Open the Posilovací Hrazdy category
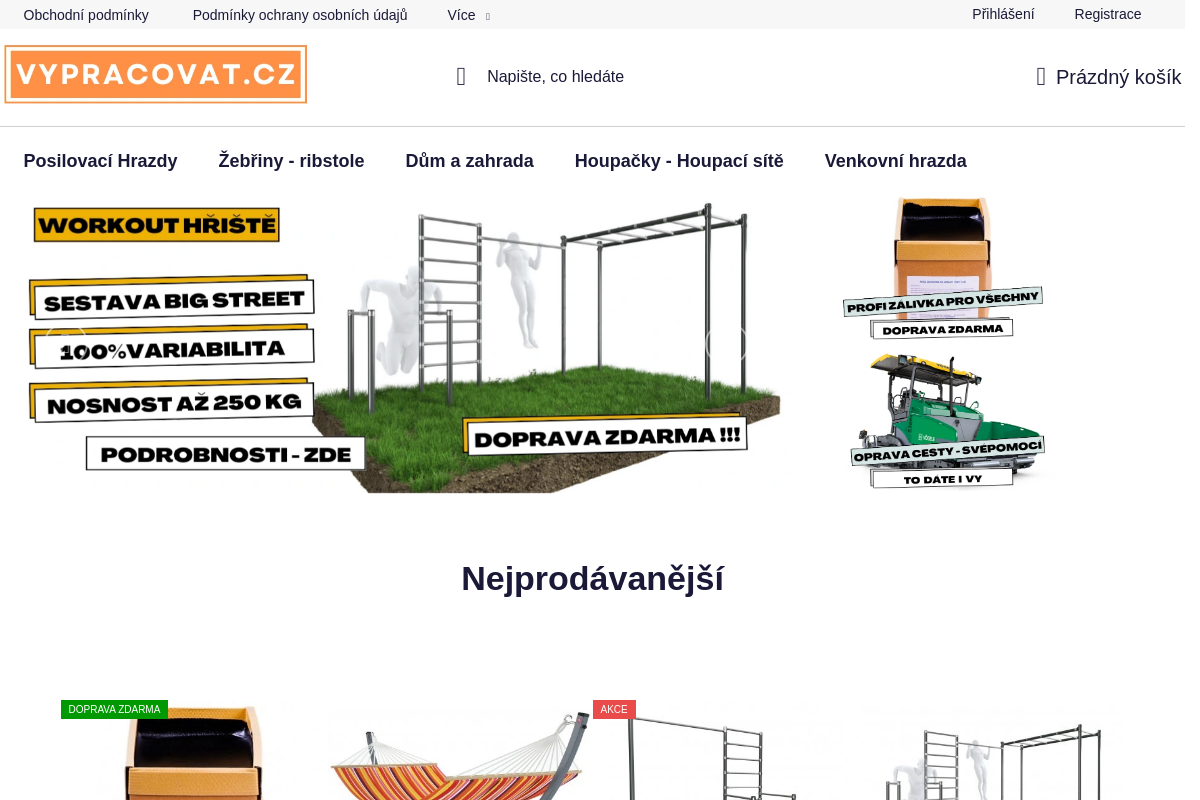This screenshot has width=1200, height=800. click(x=100, y=160)
